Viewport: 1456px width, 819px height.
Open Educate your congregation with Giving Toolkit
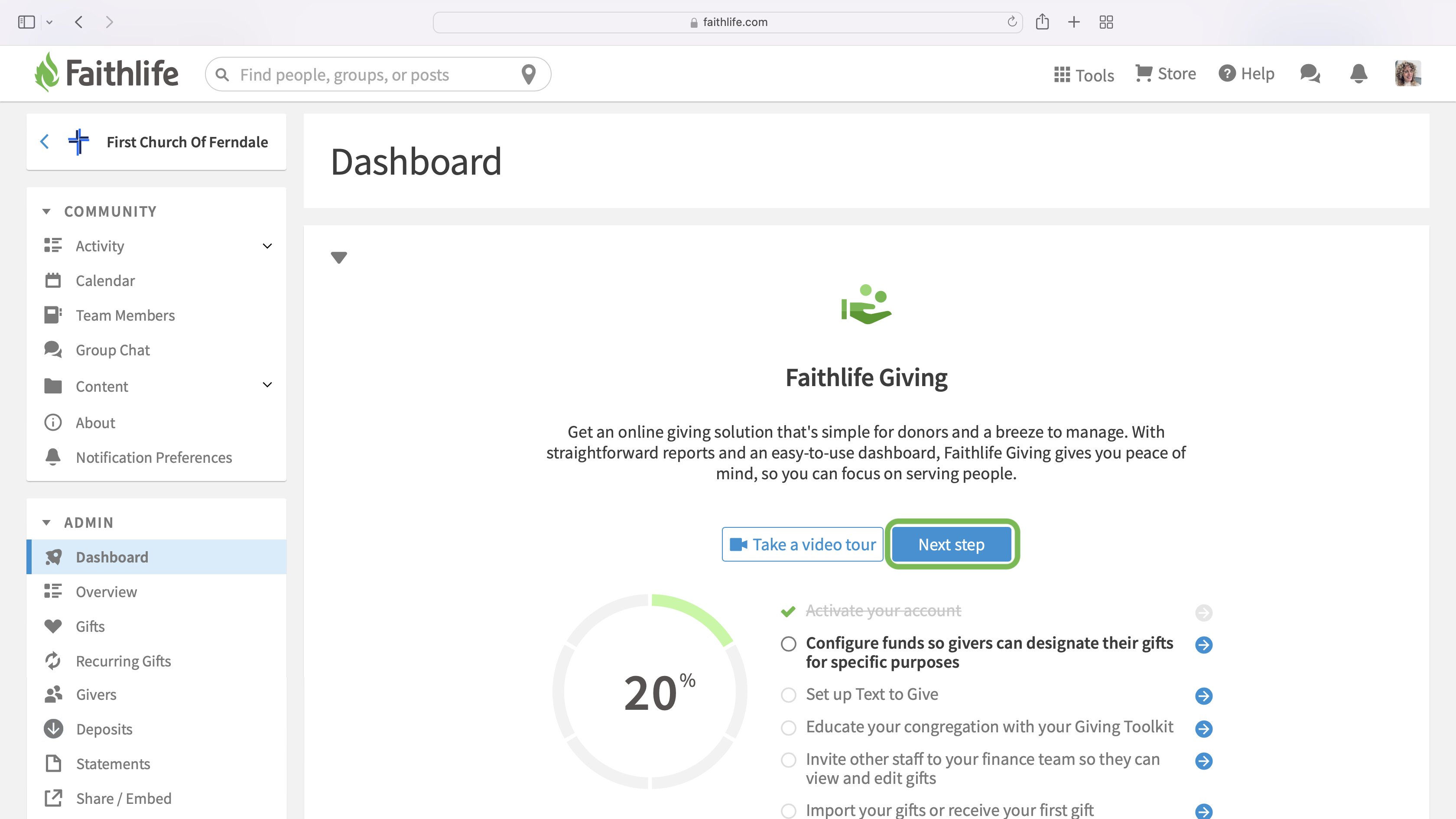pyautogui.click(x=990, y=727)
